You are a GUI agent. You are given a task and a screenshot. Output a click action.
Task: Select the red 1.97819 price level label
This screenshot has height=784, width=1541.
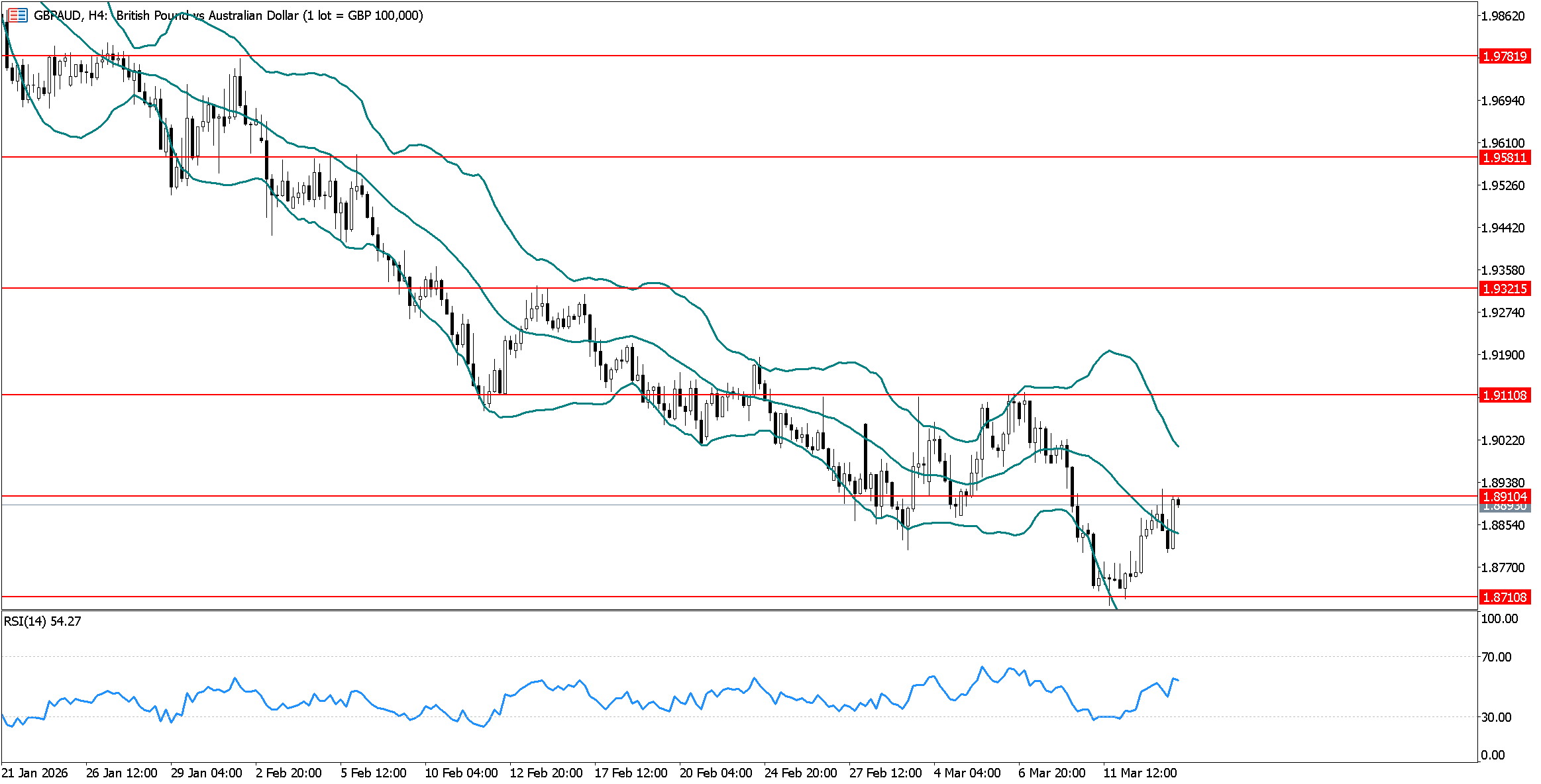[x=1505, y=56]
